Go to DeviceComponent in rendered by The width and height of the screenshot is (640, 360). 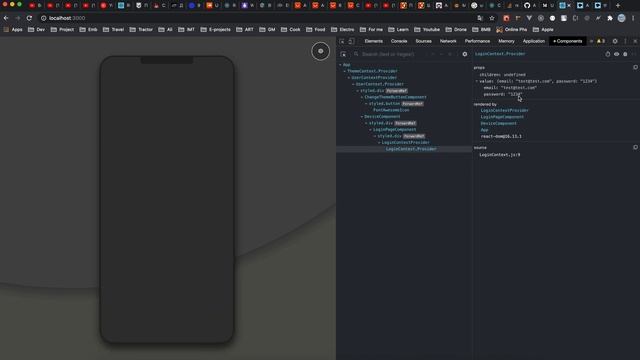pos(498,123)
